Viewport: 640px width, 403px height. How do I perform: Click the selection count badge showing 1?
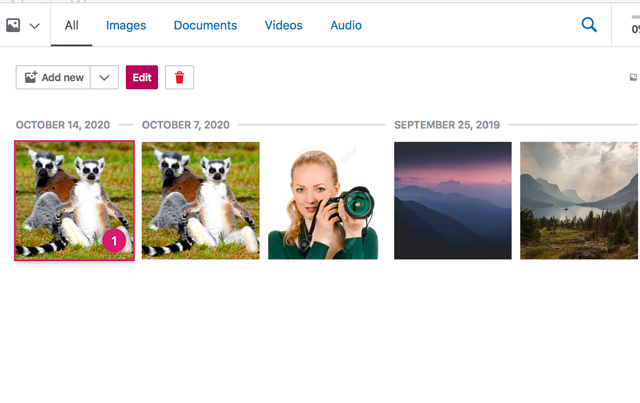point(114,240)
